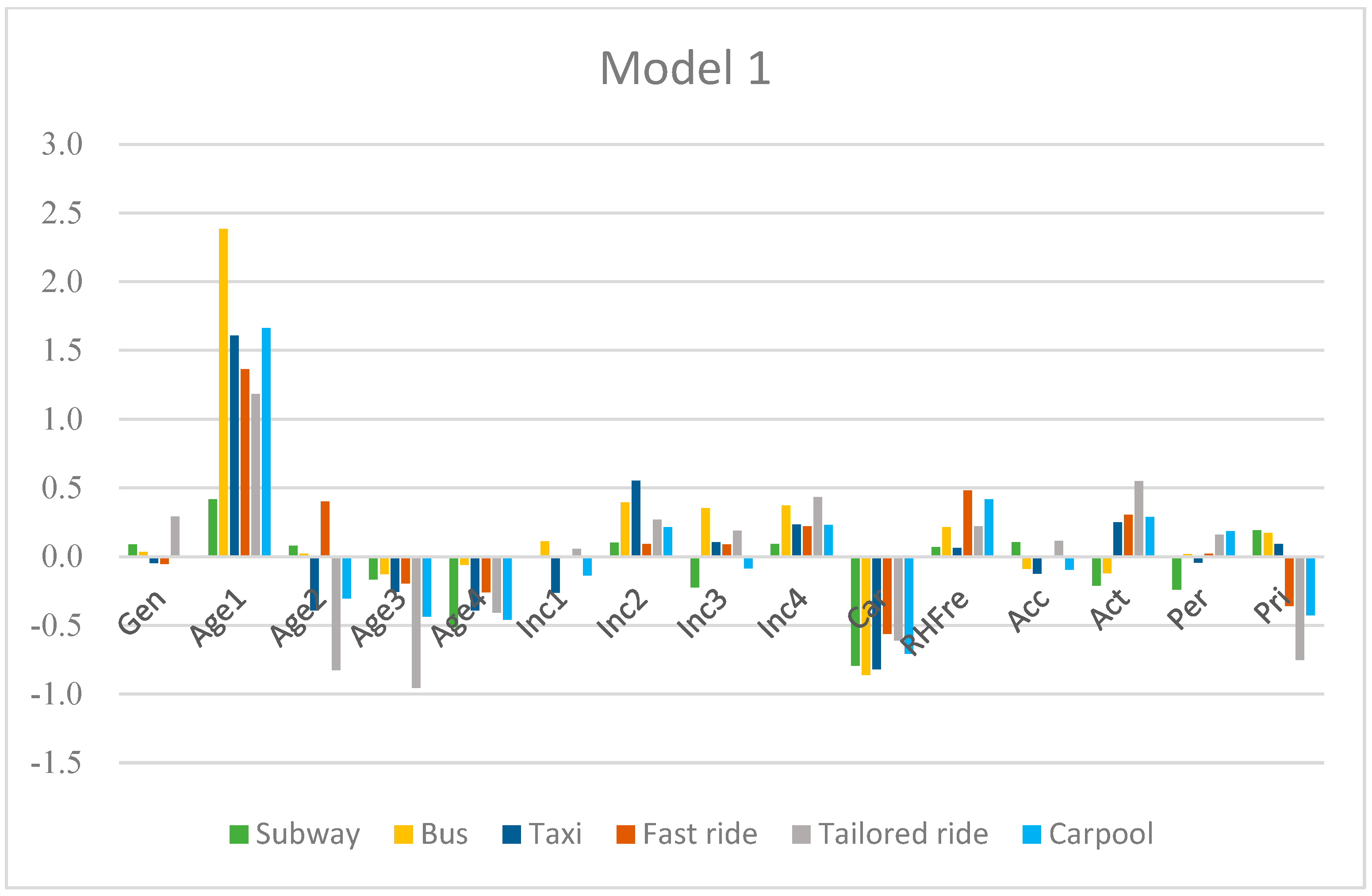1372x896 pixels.
Task: Click the Fast ride orange legend swatch
Action: coord(625,834)
